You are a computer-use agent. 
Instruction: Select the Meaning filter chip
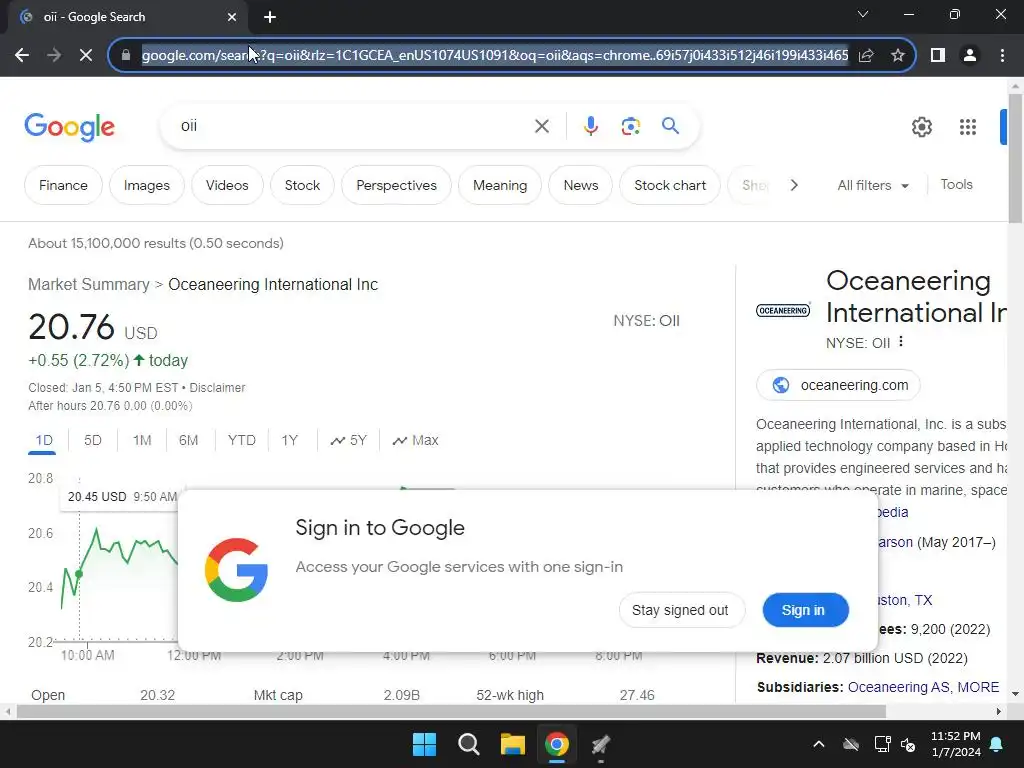(500, 185)
